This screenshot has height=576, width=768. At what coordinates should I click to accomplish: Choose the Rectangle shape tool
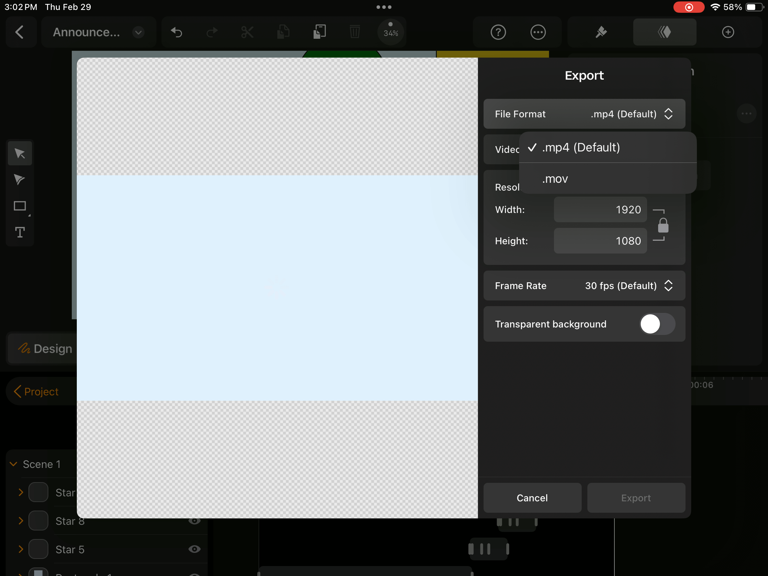[x=20, y=206]
